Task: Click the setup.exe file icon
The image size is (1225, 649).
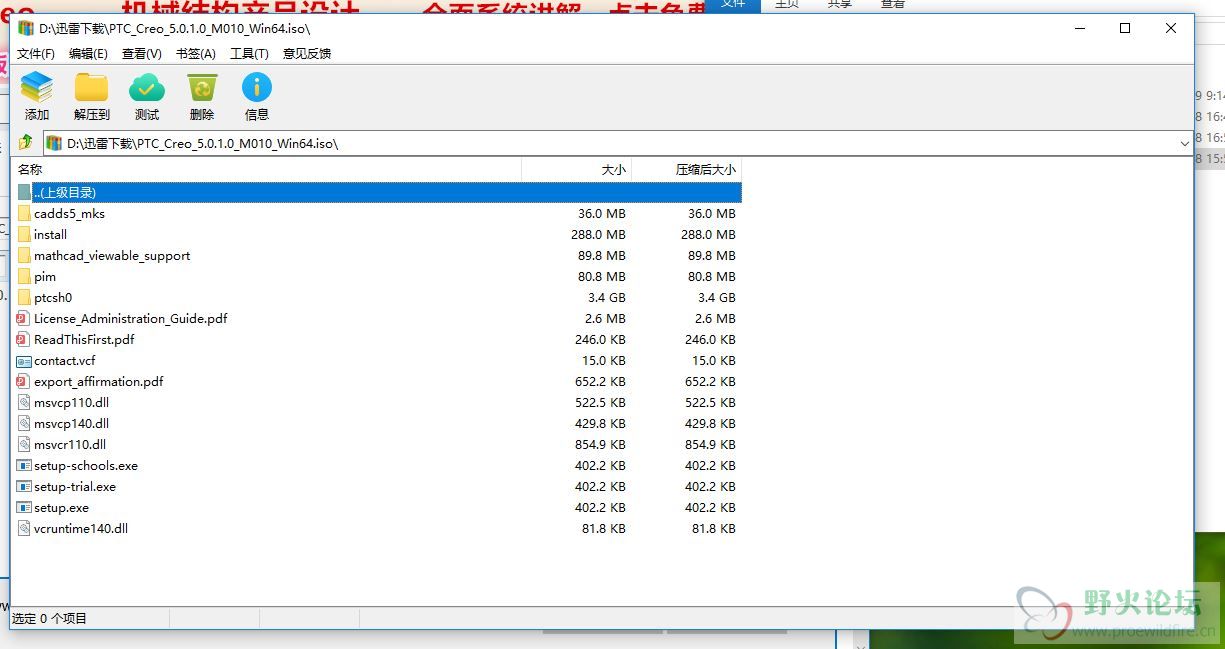Action: click(x=24, y=507)
